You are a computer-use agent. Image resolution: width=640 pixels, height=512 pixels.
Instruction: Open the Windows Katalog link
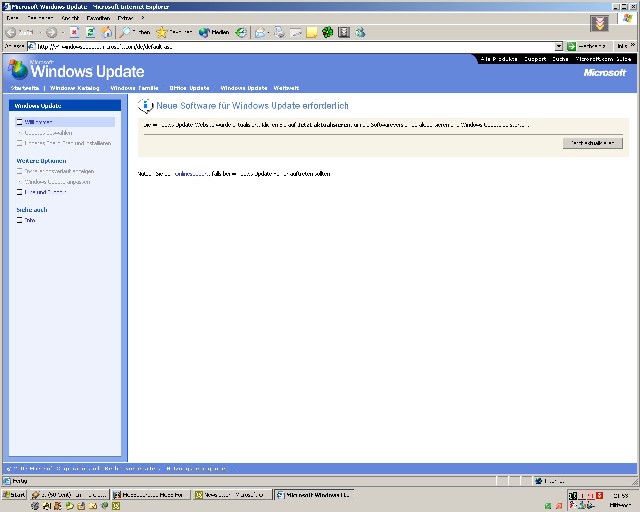click(74, 88)
